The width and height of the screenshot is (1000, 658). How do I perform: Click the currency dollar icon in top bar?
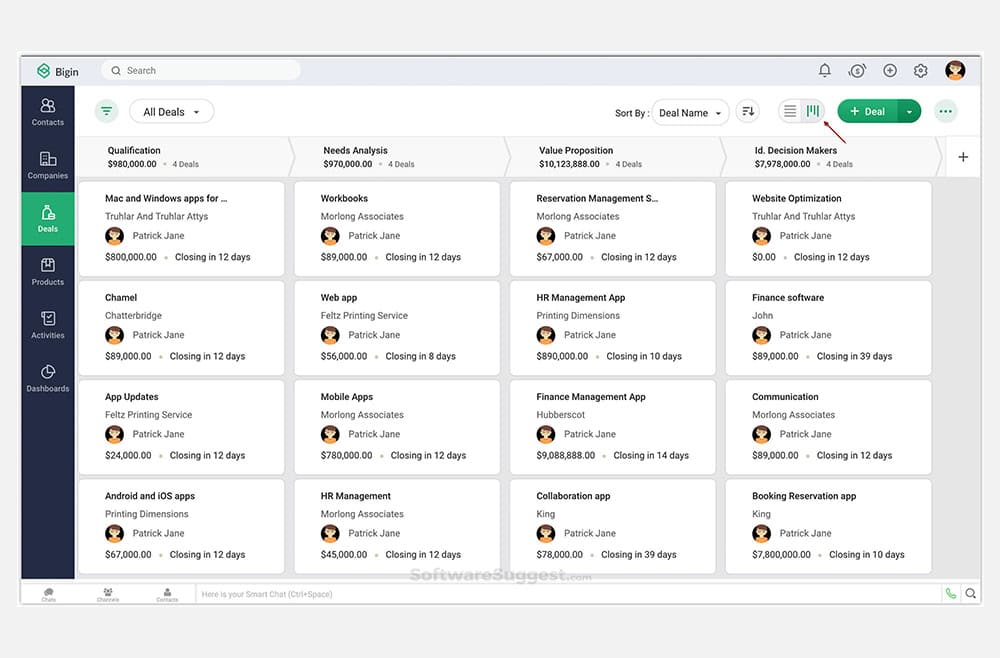(857, 71)
